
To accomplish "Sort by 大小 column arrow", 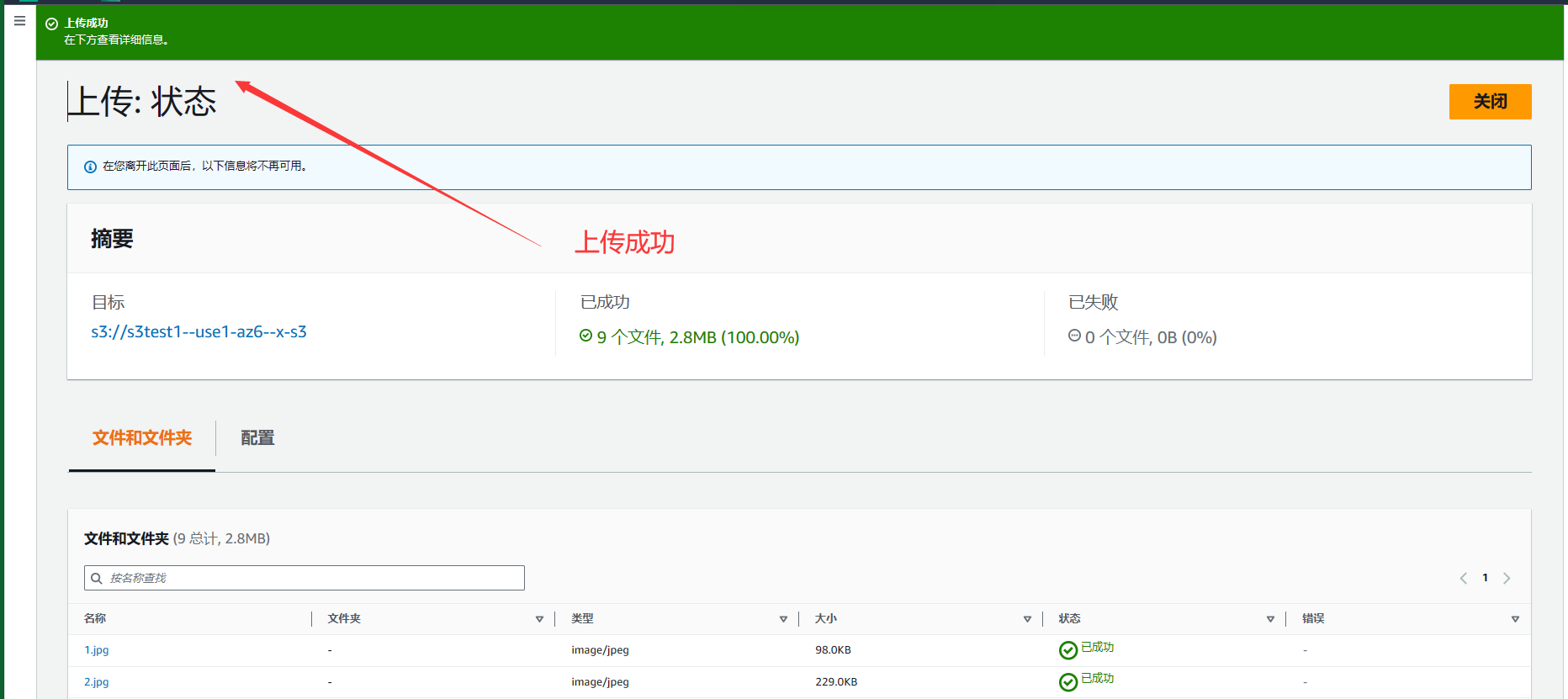I will 1027,619.
